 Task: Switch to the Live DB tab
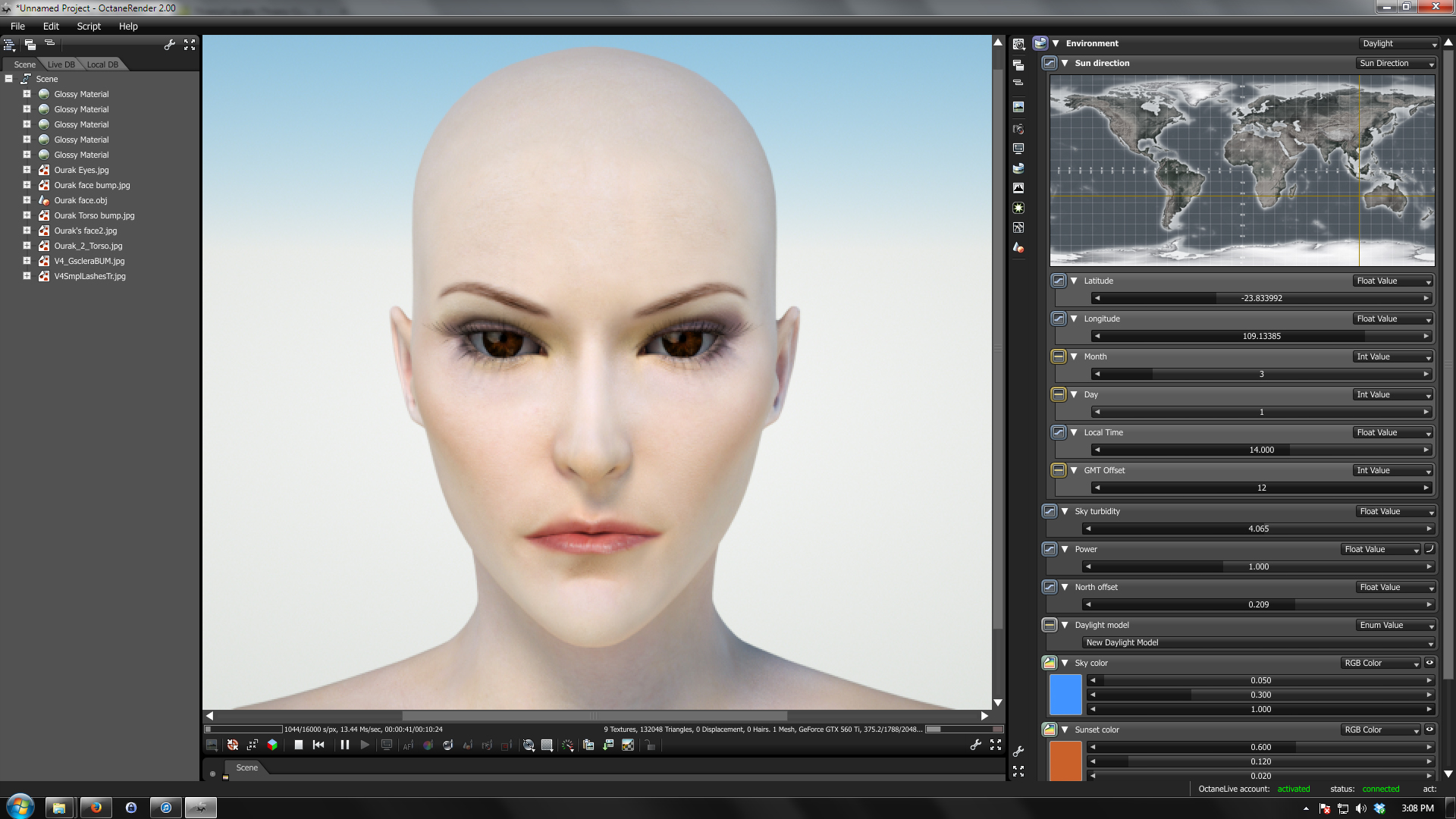[61, 64]
